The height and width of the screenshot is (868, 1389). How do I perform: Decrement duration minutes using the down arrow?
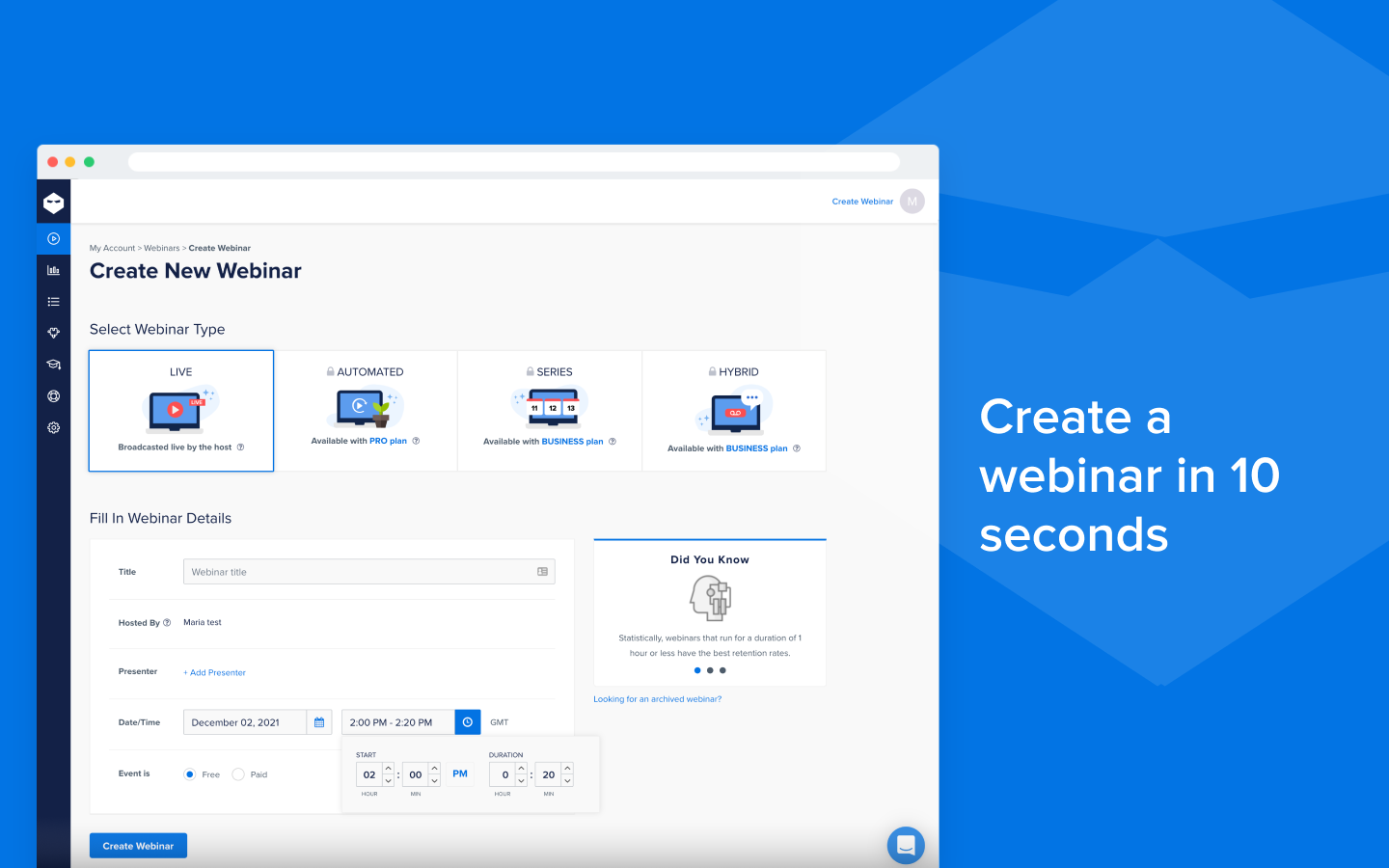[x=567, y=780]
